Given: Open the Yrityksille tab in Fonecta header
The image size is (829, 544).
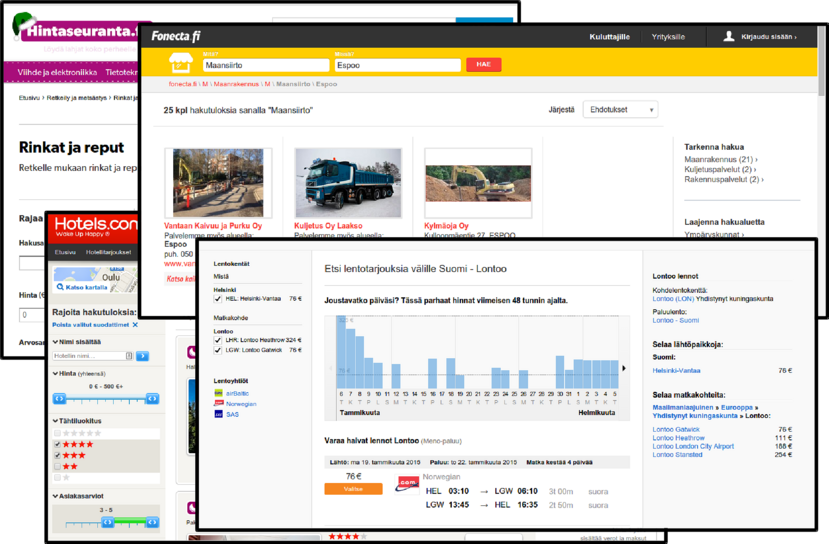Looking at the screenshot, I should click(668, 36).
